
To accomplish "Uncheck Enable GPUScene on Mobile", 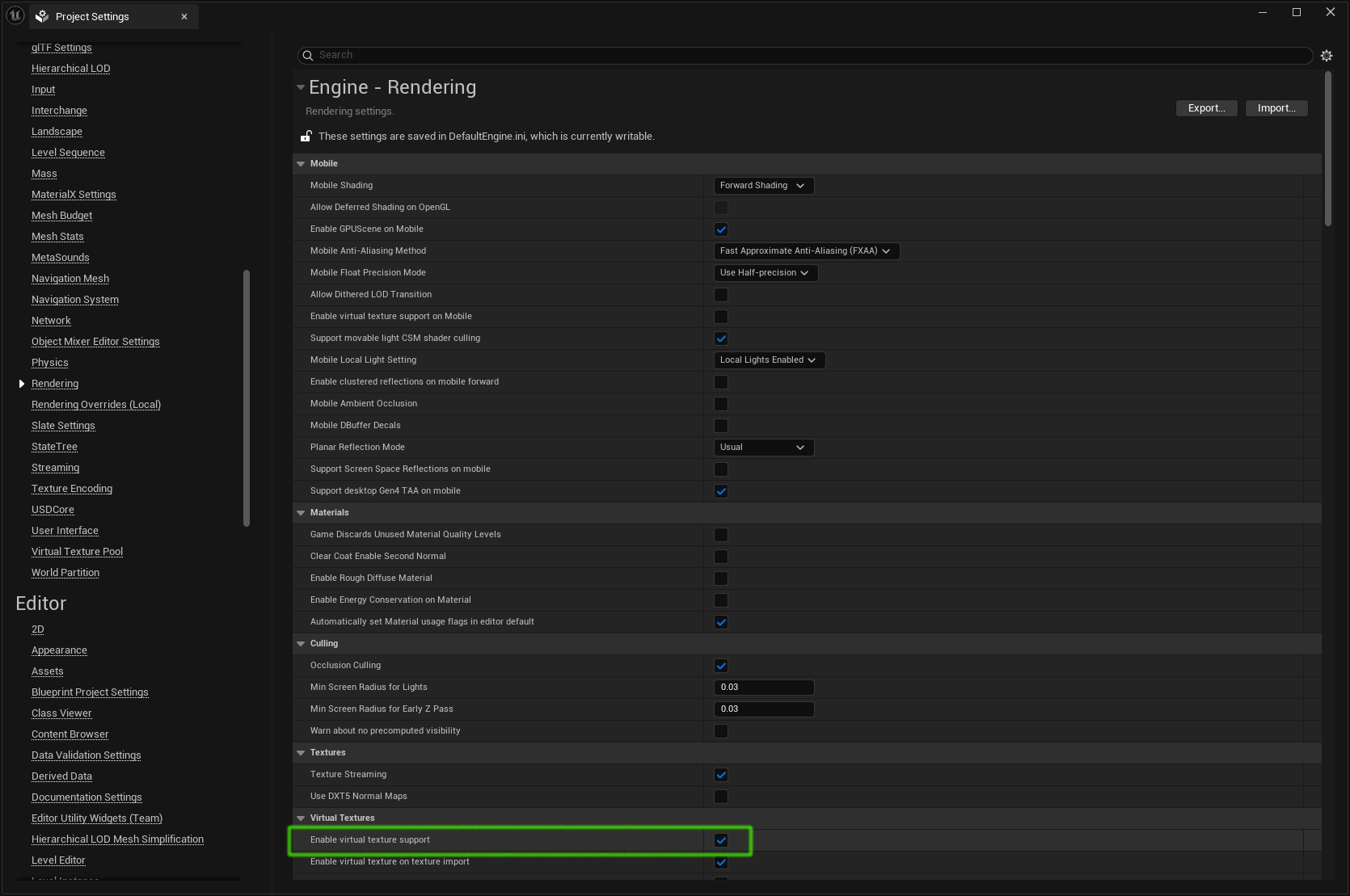I will pyautogui.click(x=721, y=229).
